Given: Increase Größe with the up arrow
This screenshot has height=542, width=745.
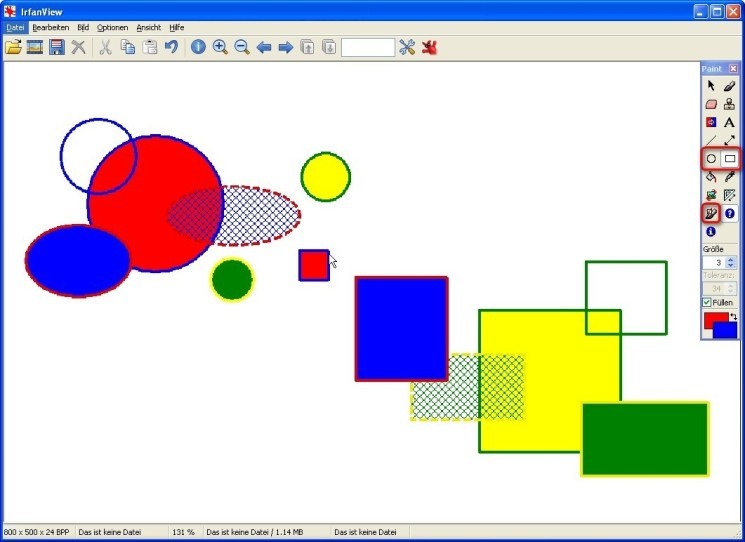Looking at the screenshot, I should coord(731,259).
